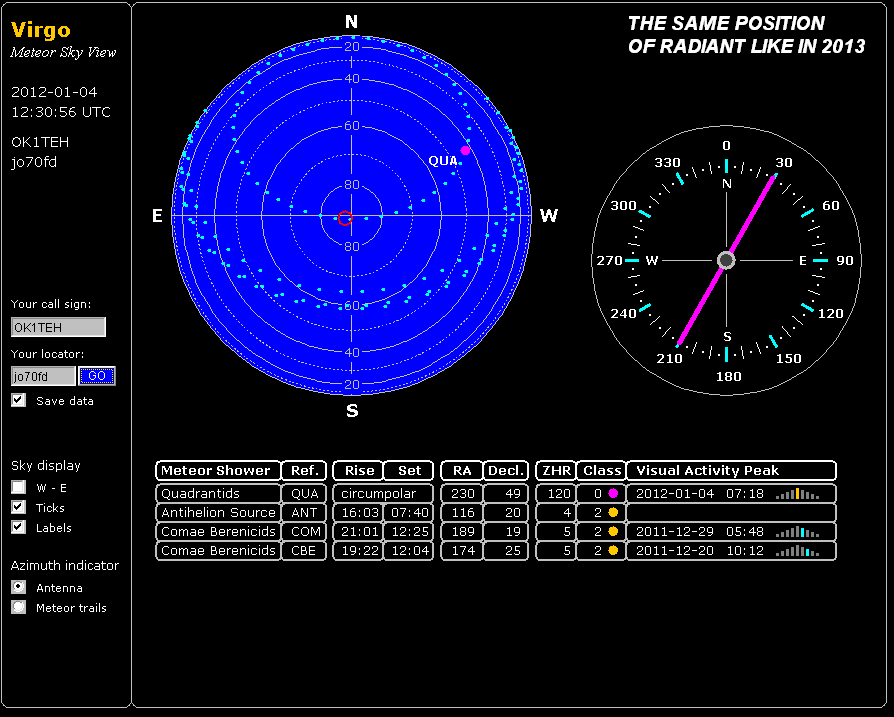Select the Antenna azimuth indicator option
Viewport: 894px width, 717px height.
[18, 587]
